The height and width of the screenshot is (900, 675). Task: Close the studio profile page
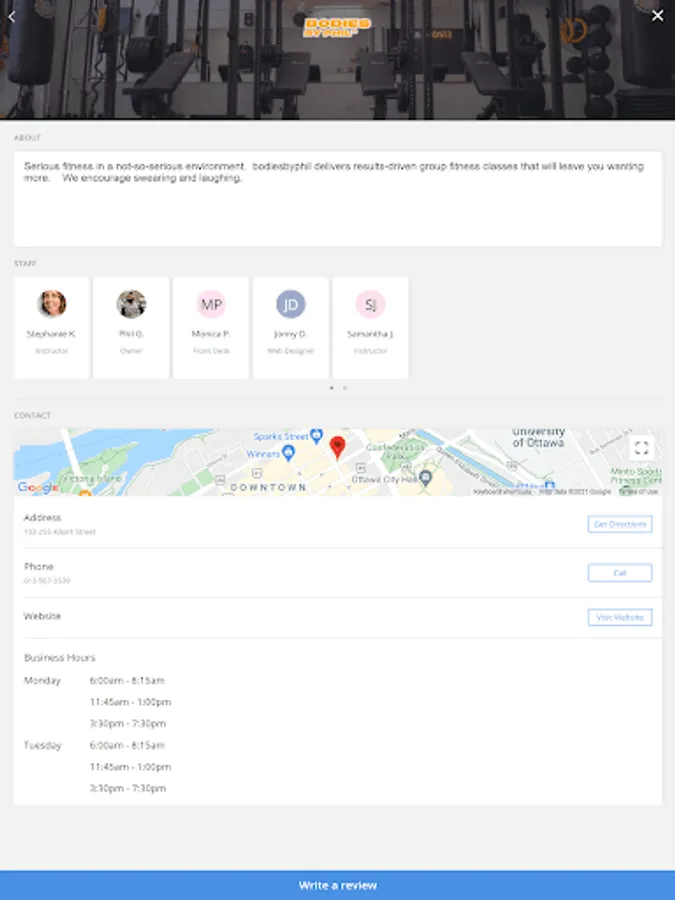point(657,15)
